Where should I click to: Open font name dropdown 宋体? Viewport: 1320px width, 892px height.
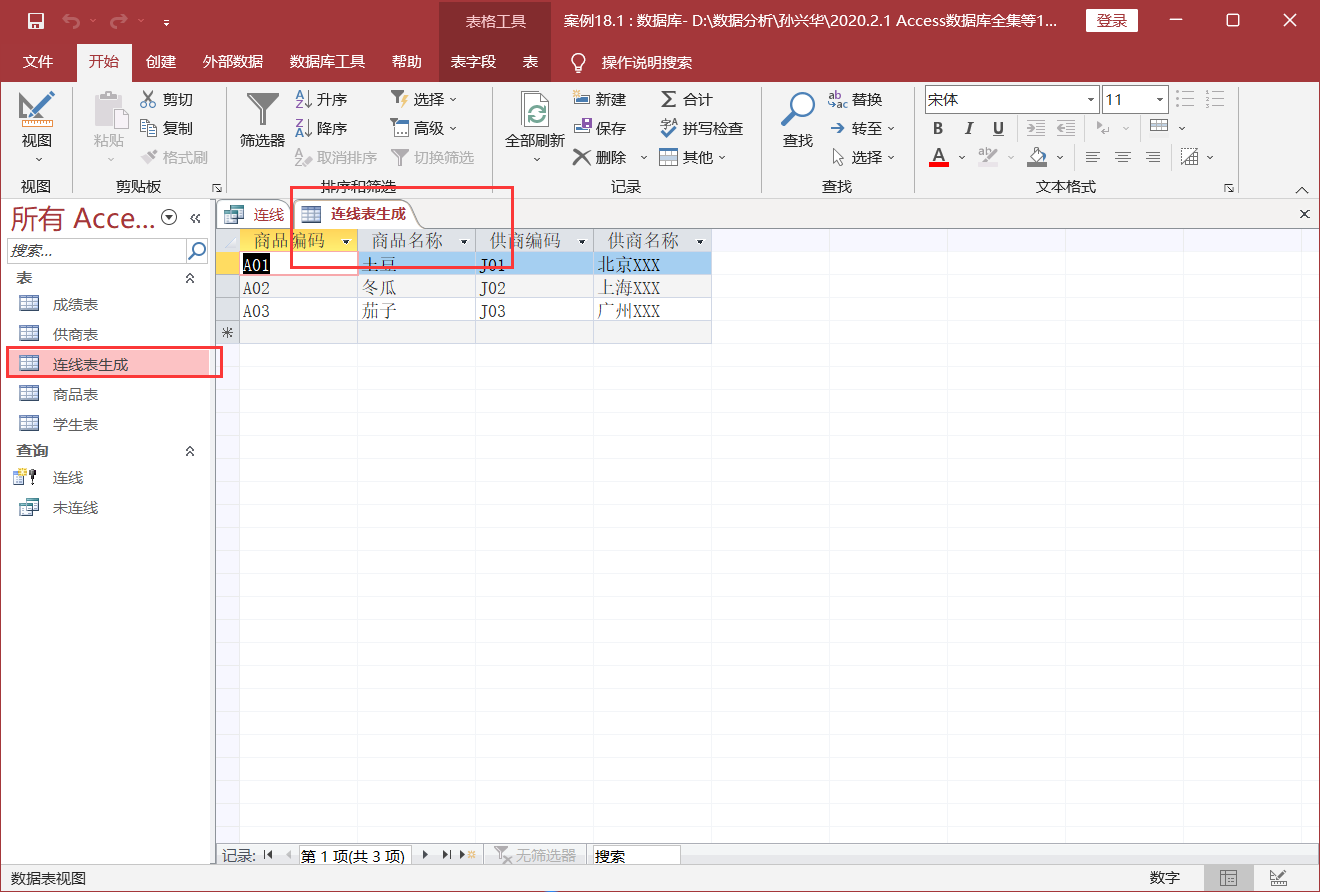pos(1091,99)
